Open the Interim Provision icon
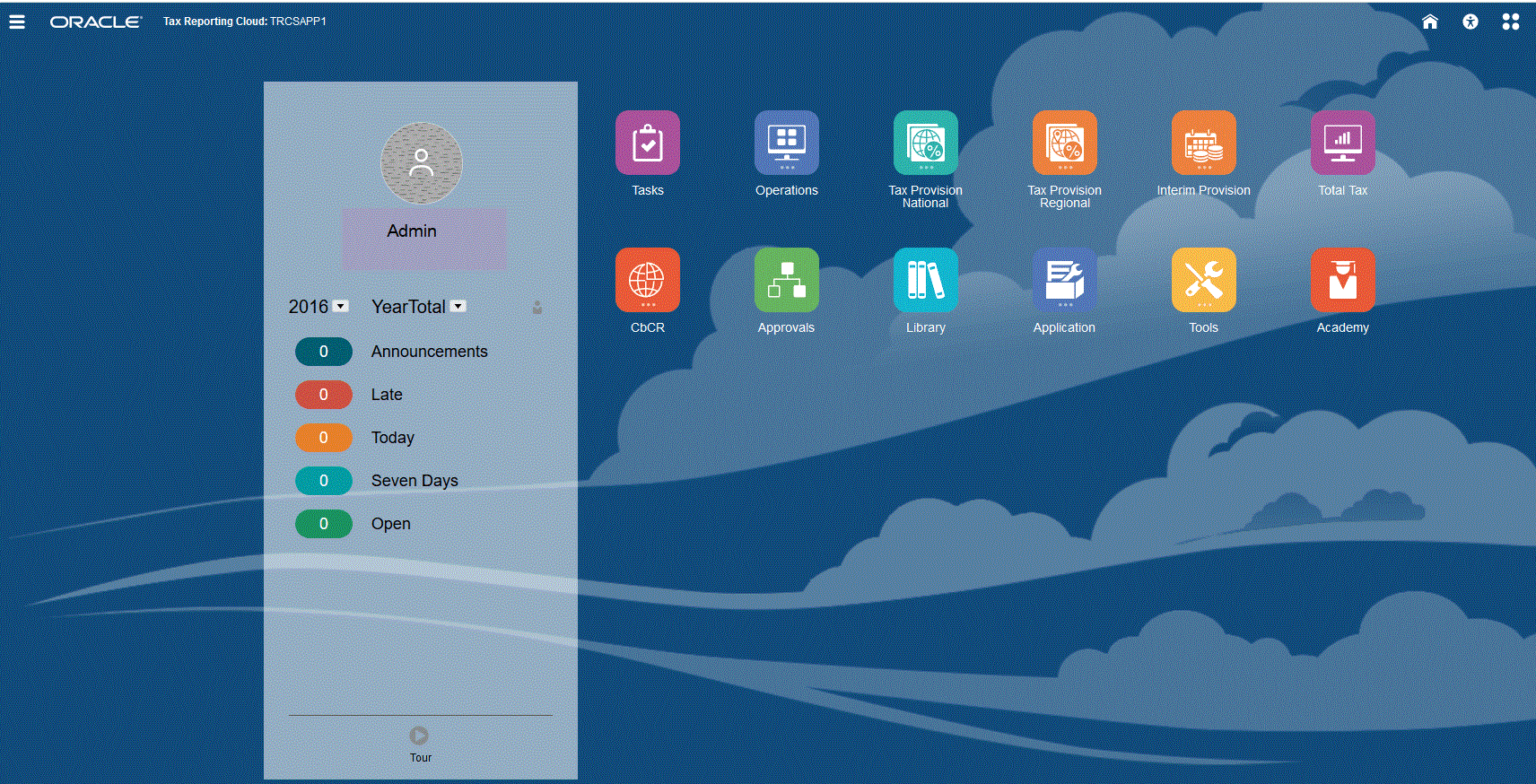This screenshot has width=1536, height=784. pos(1204,143)
